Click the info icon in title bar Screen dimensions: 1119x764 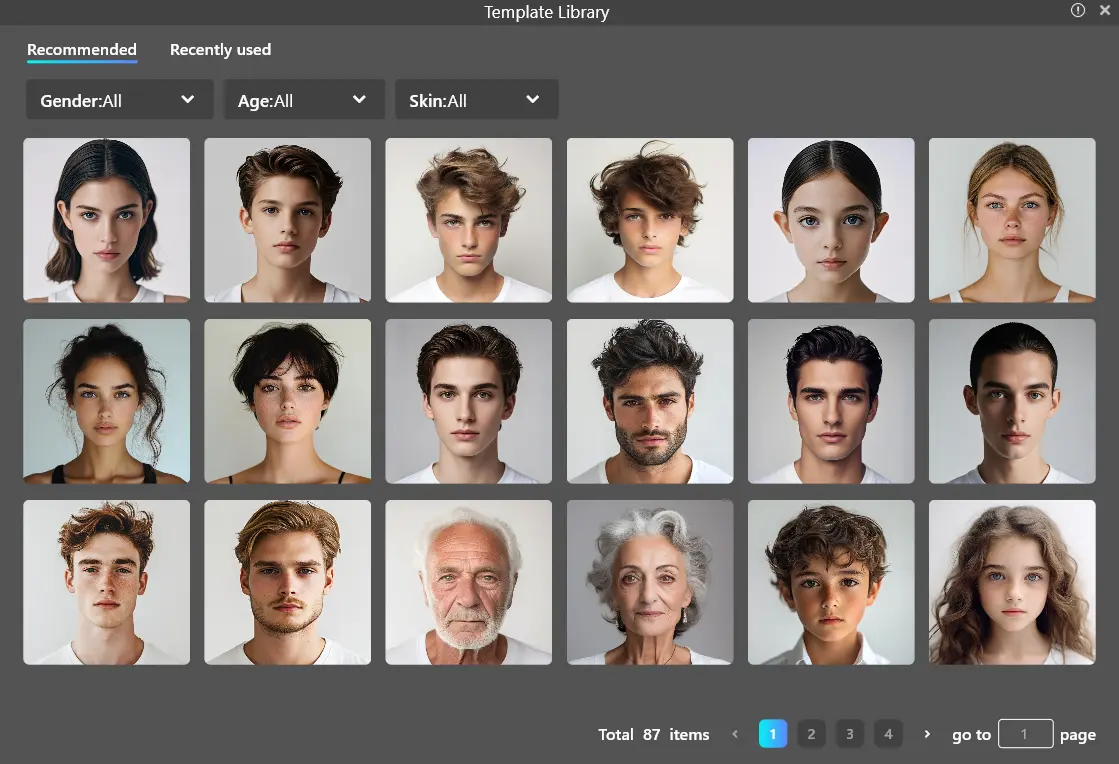(1078, 10)
